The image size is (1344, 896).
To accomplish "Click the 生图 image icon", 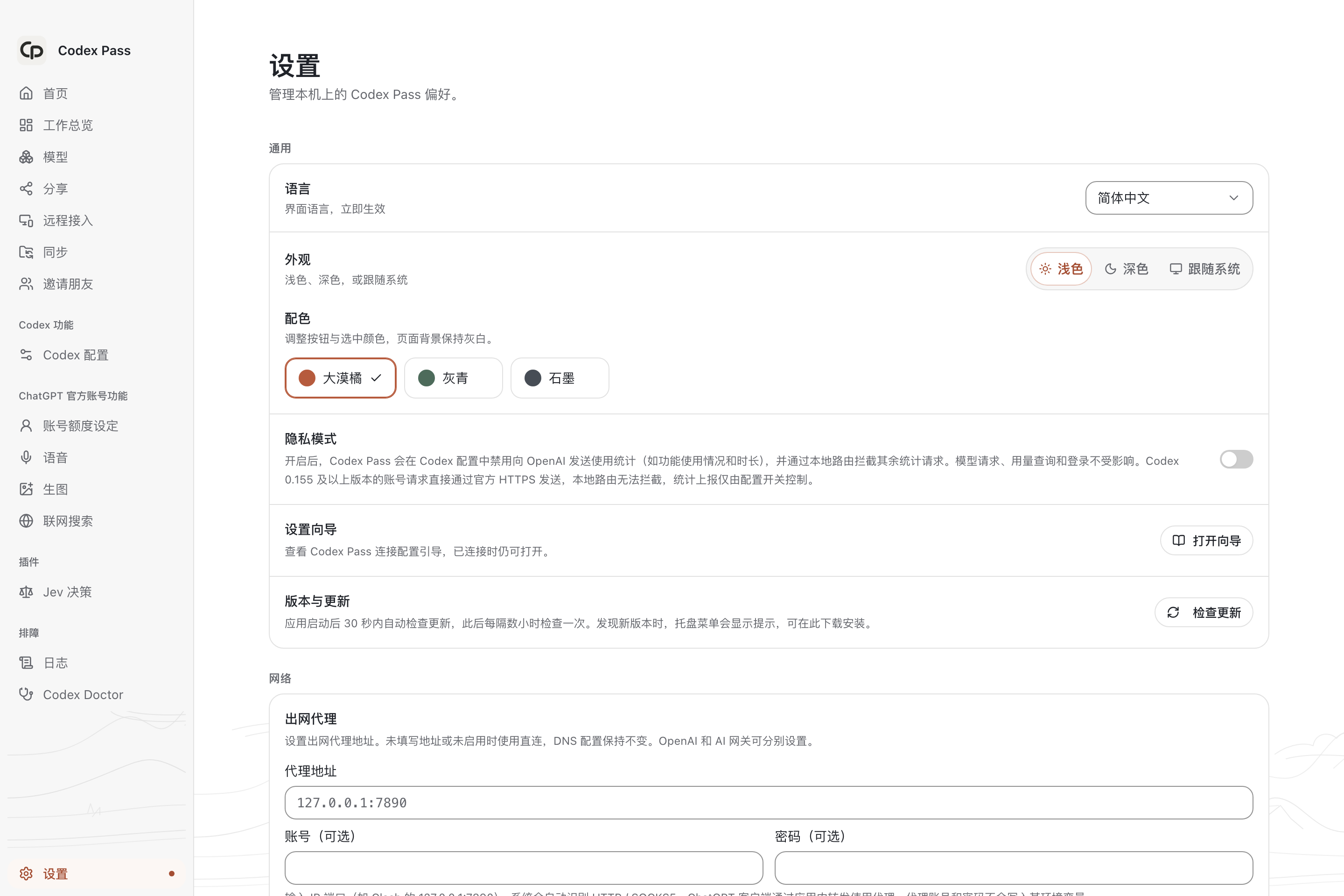I will tap(26, 489).
